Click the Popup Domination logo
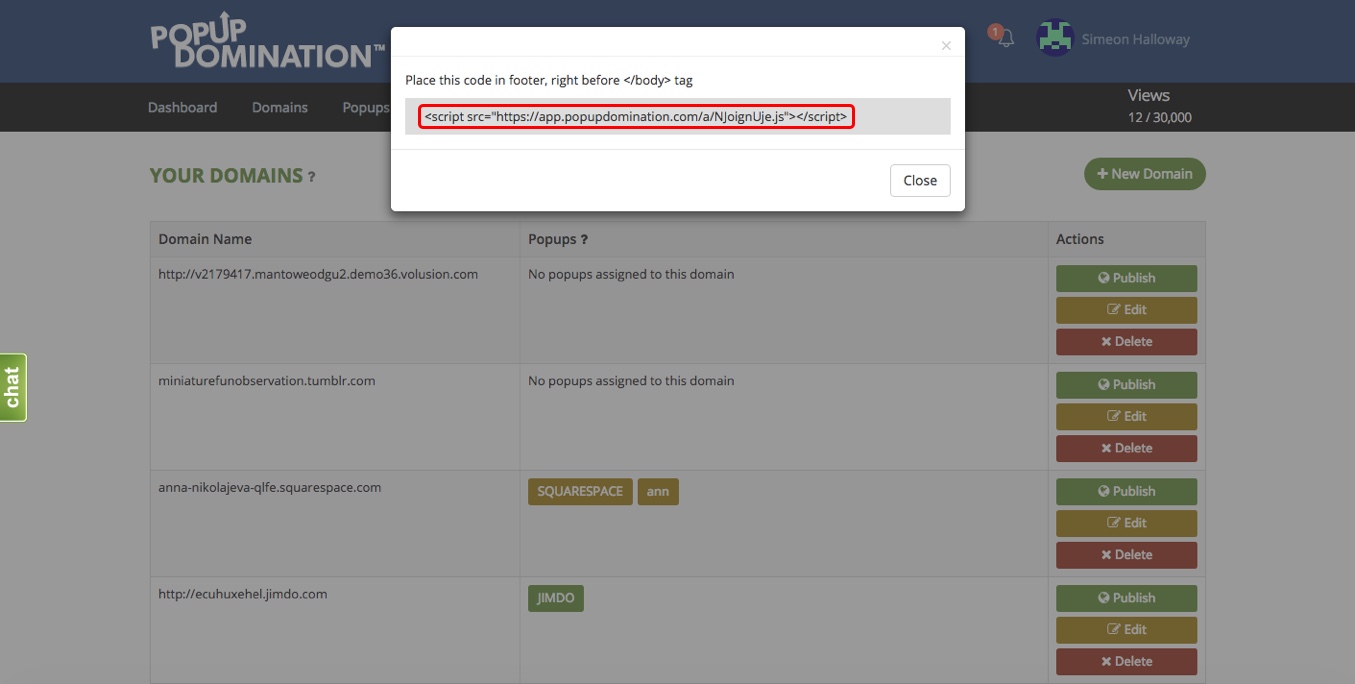This screenshot has width=1355, height=684. tap(267, 43)
